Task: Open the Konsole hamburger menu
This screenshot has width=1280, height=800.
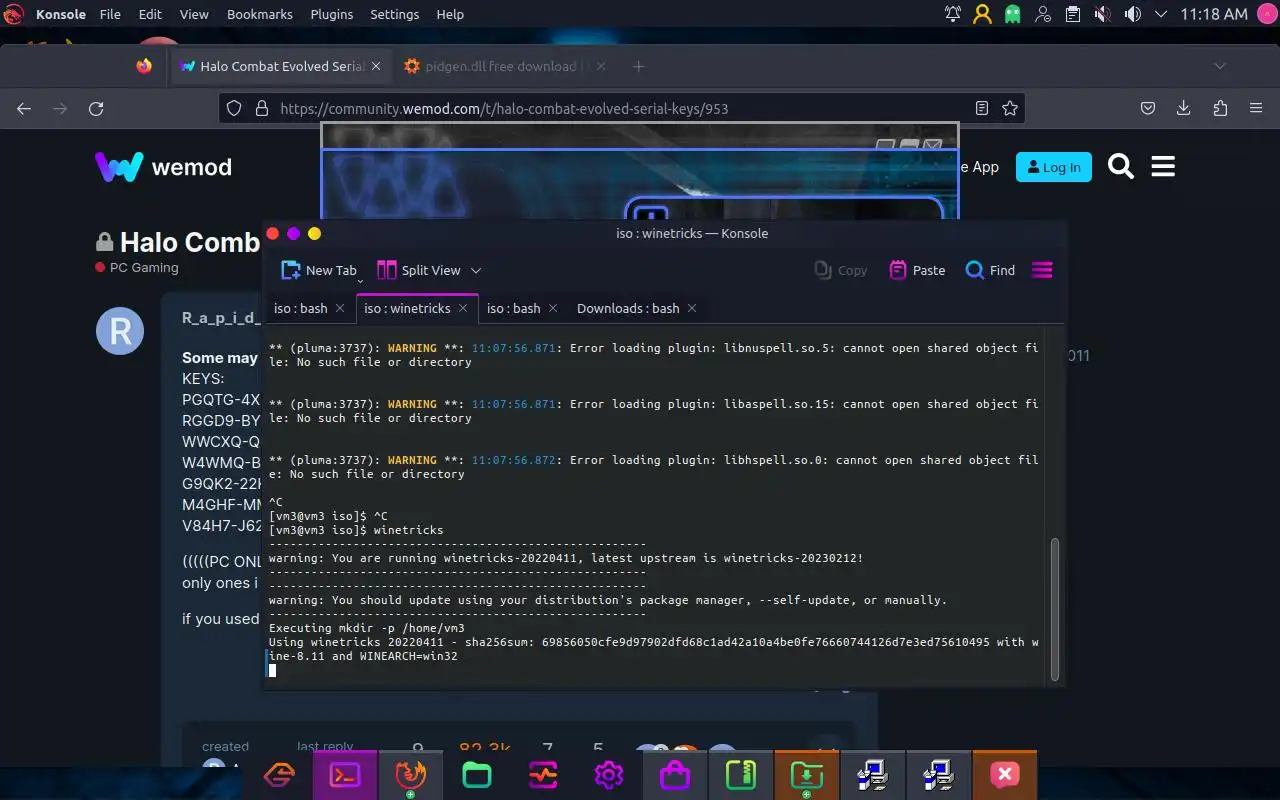Action: tap(1042, 270)
